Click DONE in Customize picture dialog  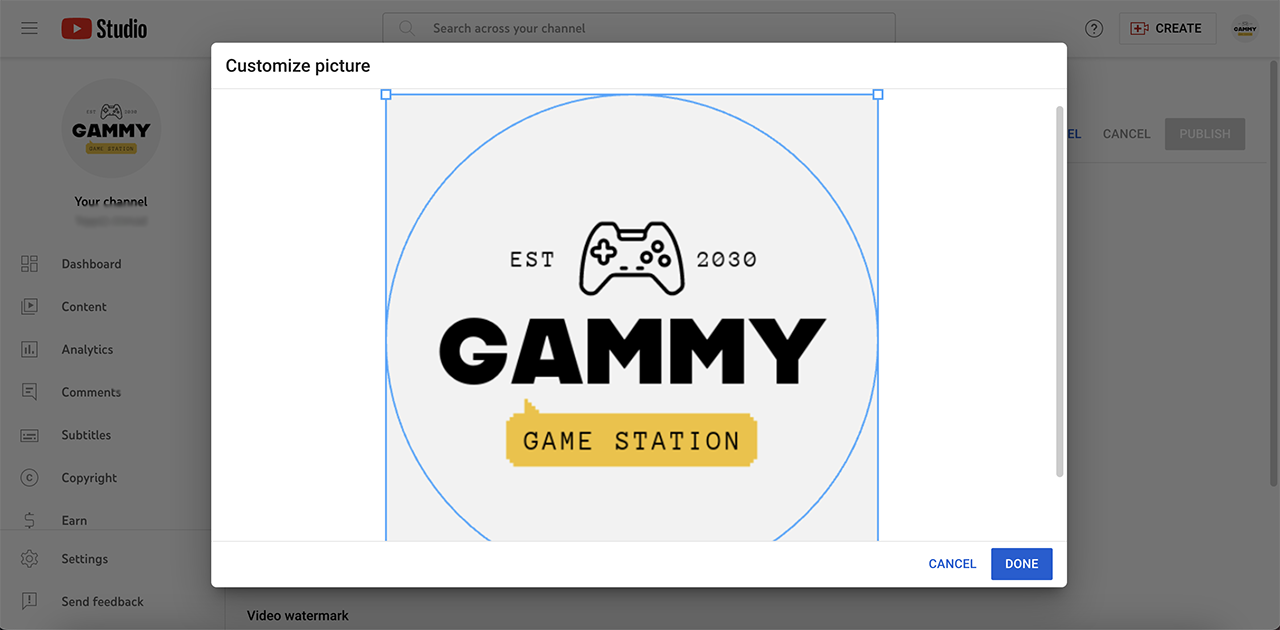[1021, 564]
